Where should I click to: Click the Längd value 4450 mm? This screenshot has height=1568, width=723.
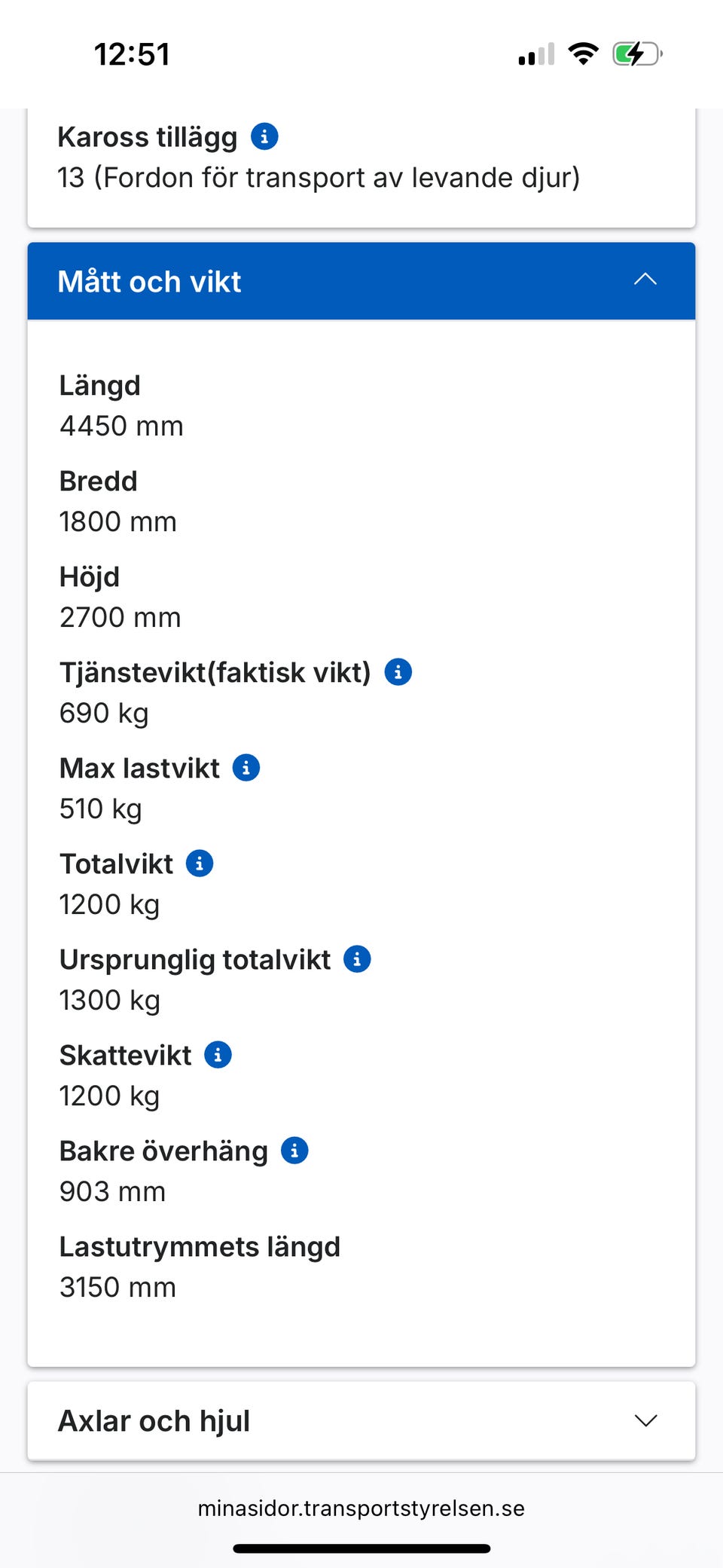[x=121, y=426]
